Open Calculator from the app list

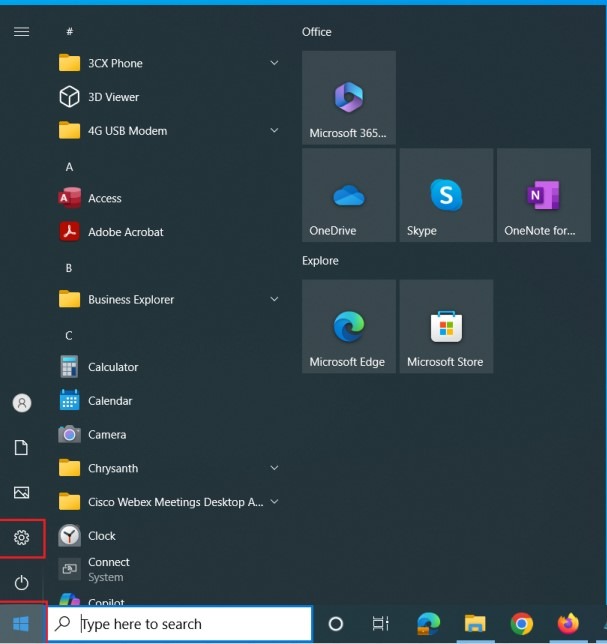point(112,367)
